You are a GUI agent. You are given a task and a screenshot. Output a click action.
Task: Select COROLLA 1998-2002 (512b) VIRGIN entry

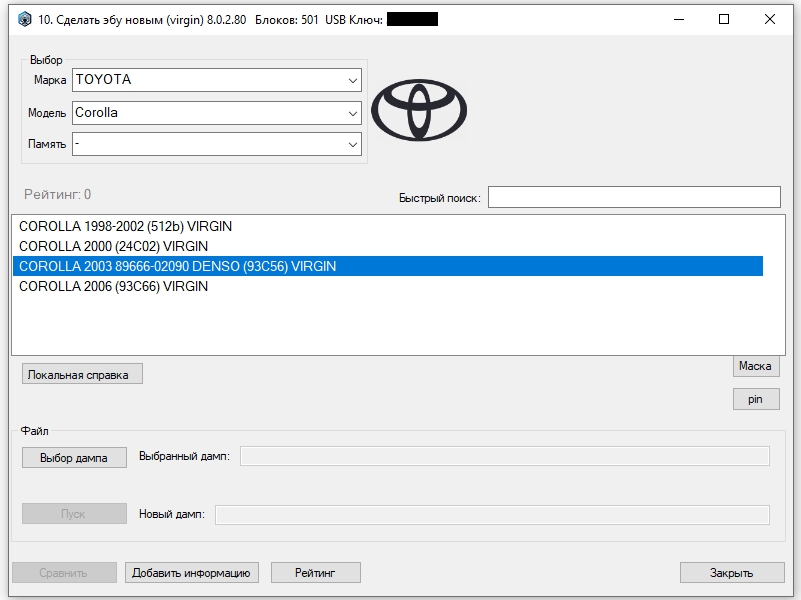tap(388, 226)
